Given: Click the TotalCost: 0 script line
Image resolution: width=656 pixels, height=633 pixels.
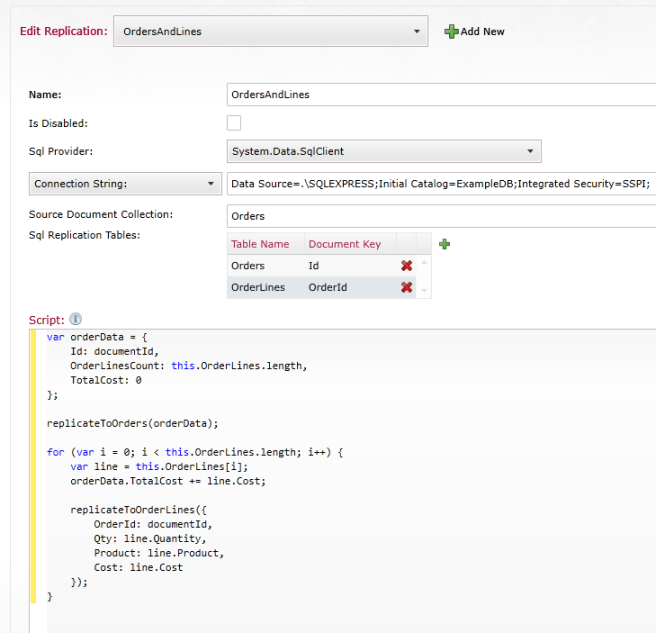Looking at the screenshot, I should [x=106, y=380].
